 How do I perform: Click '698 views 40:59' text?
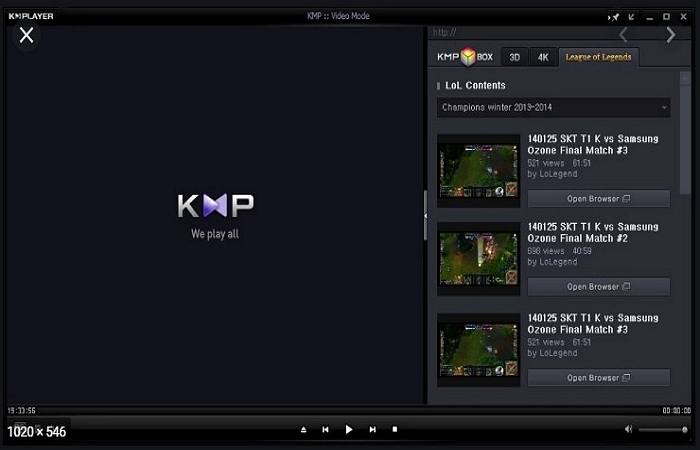(559, 251)
